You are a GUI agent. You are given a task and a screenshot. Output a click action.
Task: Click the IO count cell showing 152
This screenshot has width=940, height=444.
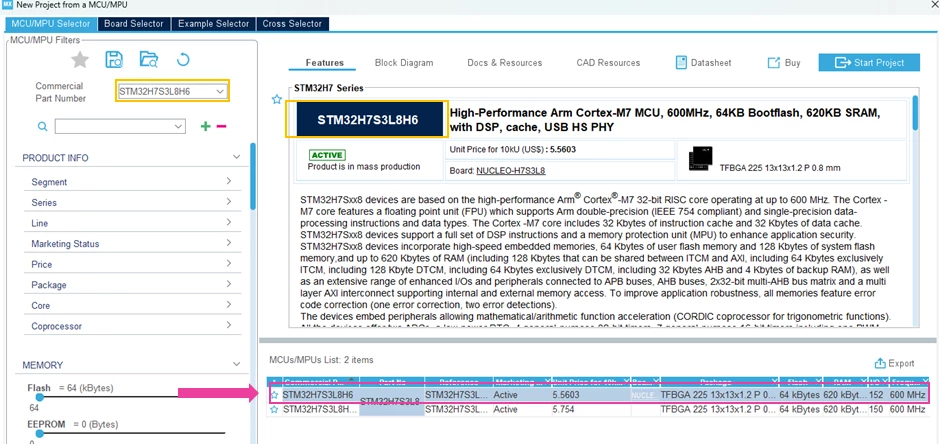pos(877,395)
